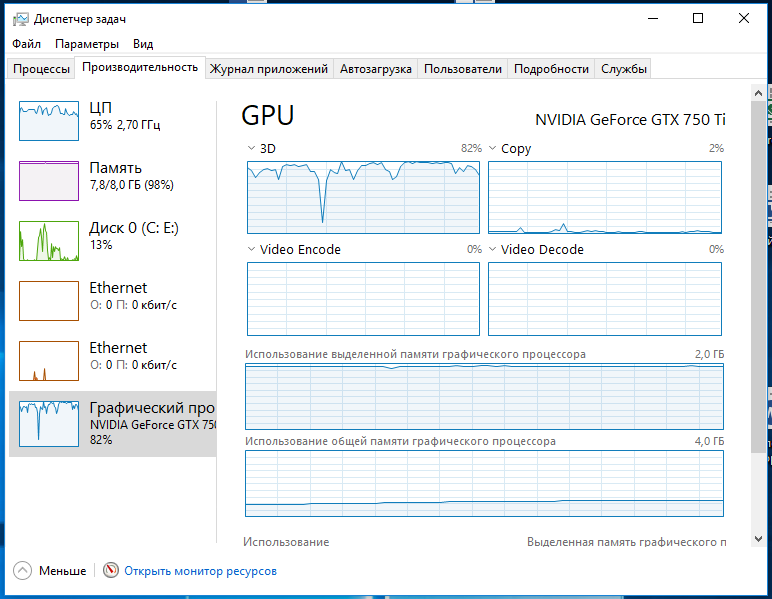Open the Параметры menu
Screen dimensions: 772x599
point(87,44)
